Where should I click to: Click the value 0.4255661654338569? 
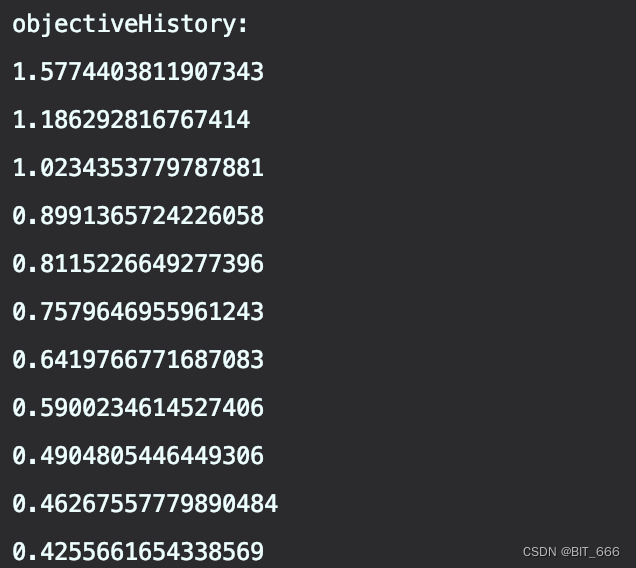(138, 551)
